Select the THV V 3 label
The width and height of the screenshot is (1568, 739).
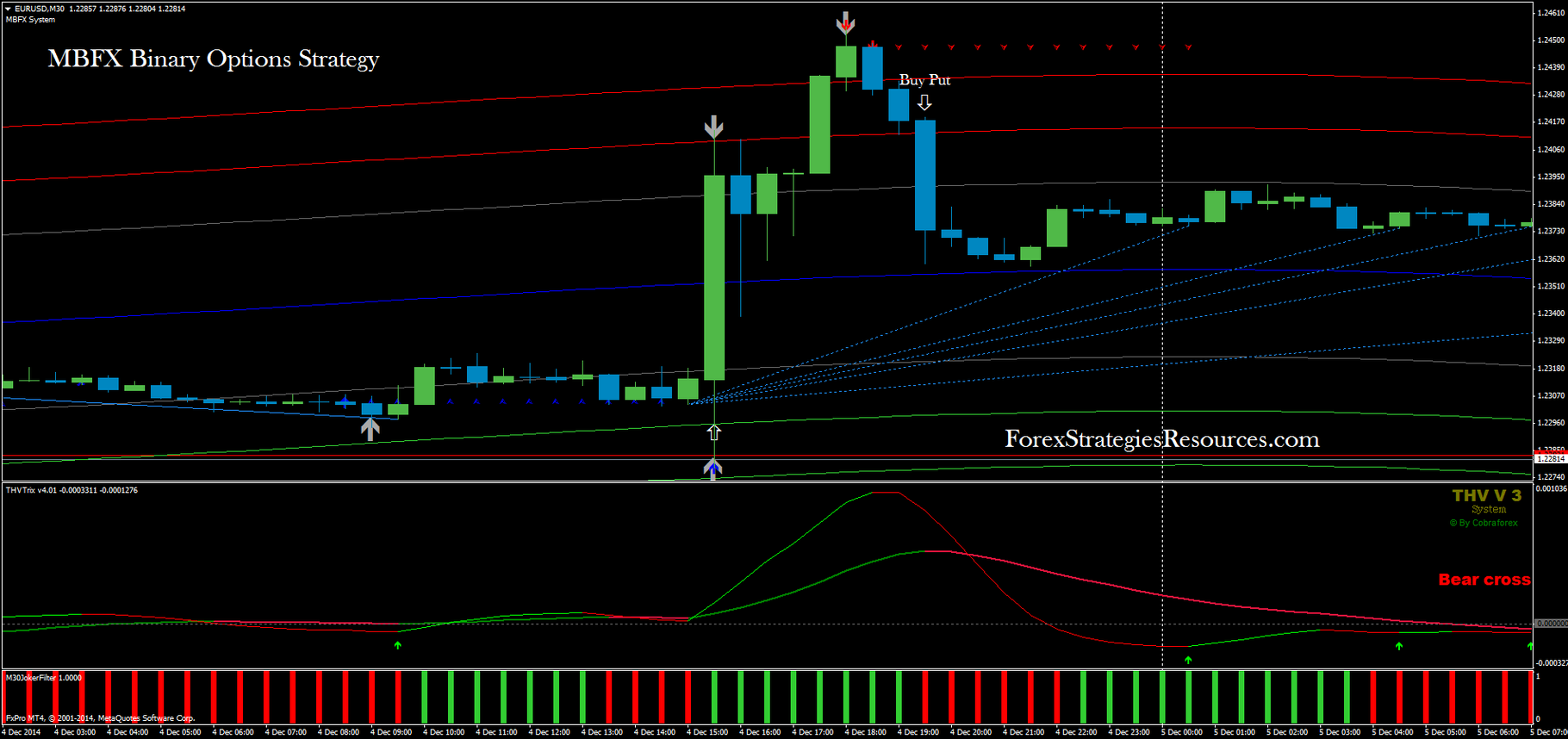click(1487, 495)
